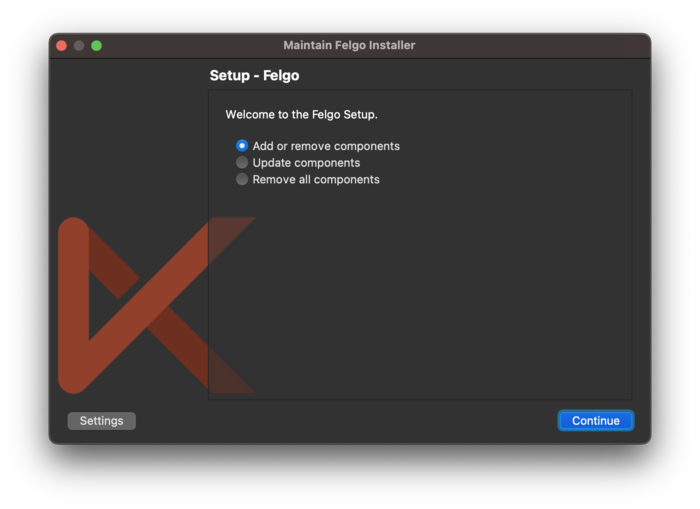Viewport: 700px width, 509px height.
Task: Click the Welcome to the Felgo Setup text
Action: (x=301, y=115)
